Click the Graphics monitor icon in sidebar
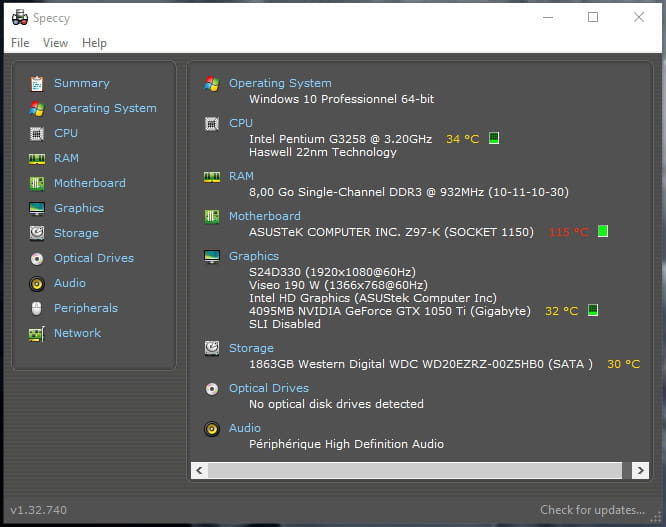Viewport: 666px width, 527px height. pyautogui.click(x=37, y=209)
